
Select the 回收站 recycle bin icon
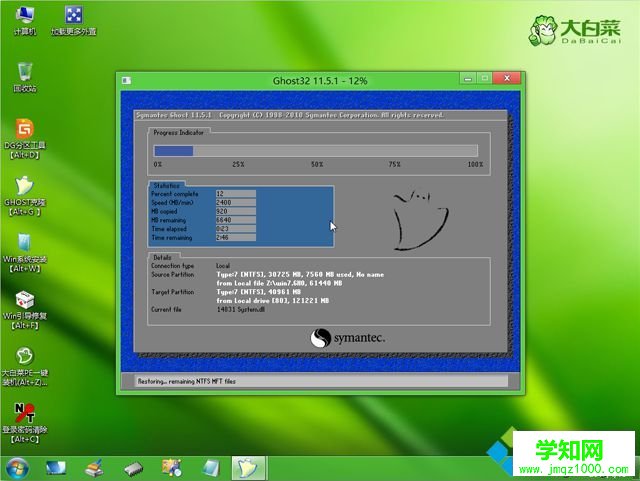[x=25, y=77]
